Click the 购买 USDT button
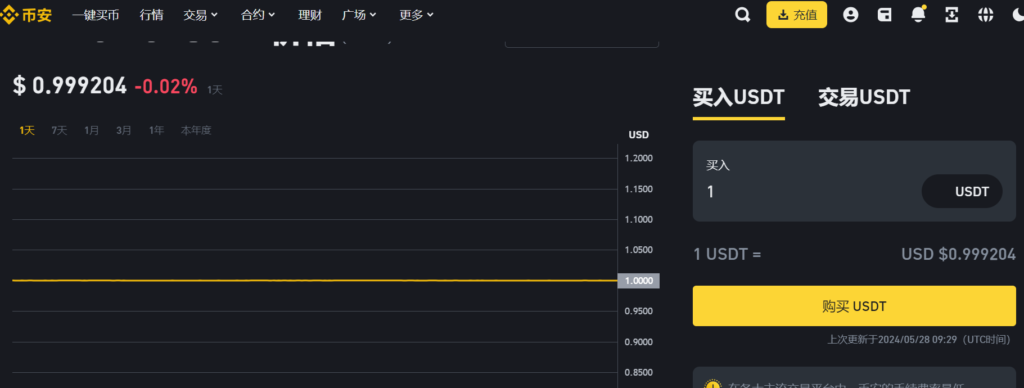 (854, 306)
